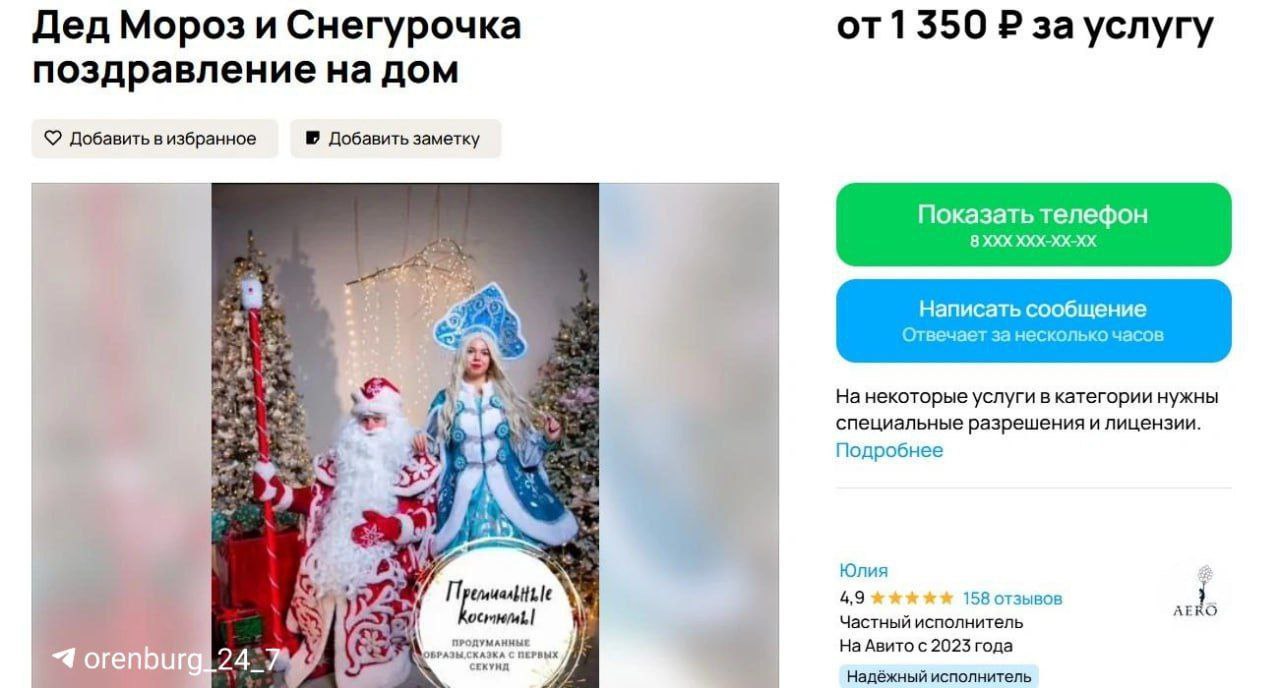Click the five-star rating icons
Viewport: 1280px width, 688px height.
[x=911, y=599]
